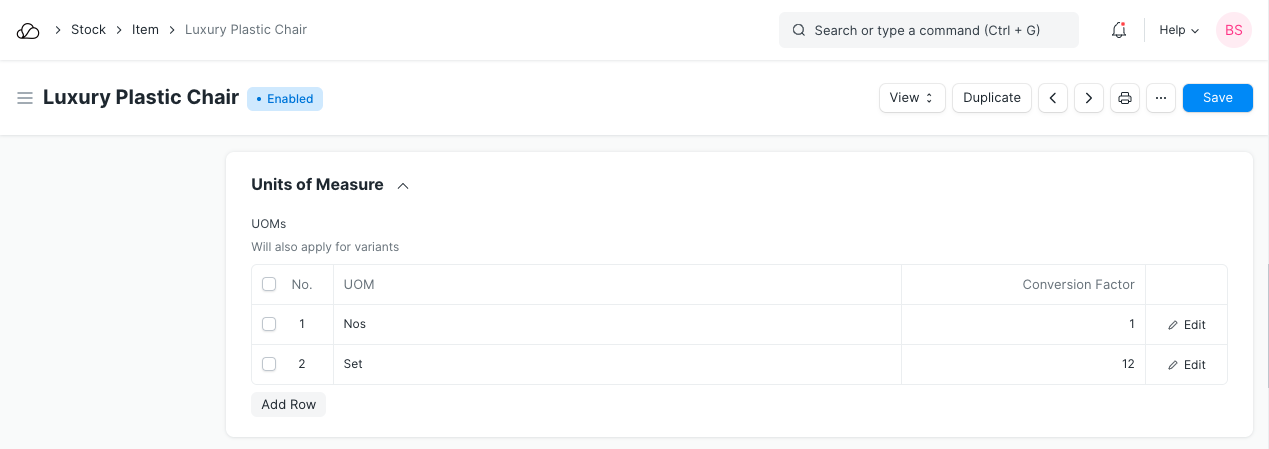Navigate to Item breadcrumb
Screen dimensions: 1269x449
(145, 30)
